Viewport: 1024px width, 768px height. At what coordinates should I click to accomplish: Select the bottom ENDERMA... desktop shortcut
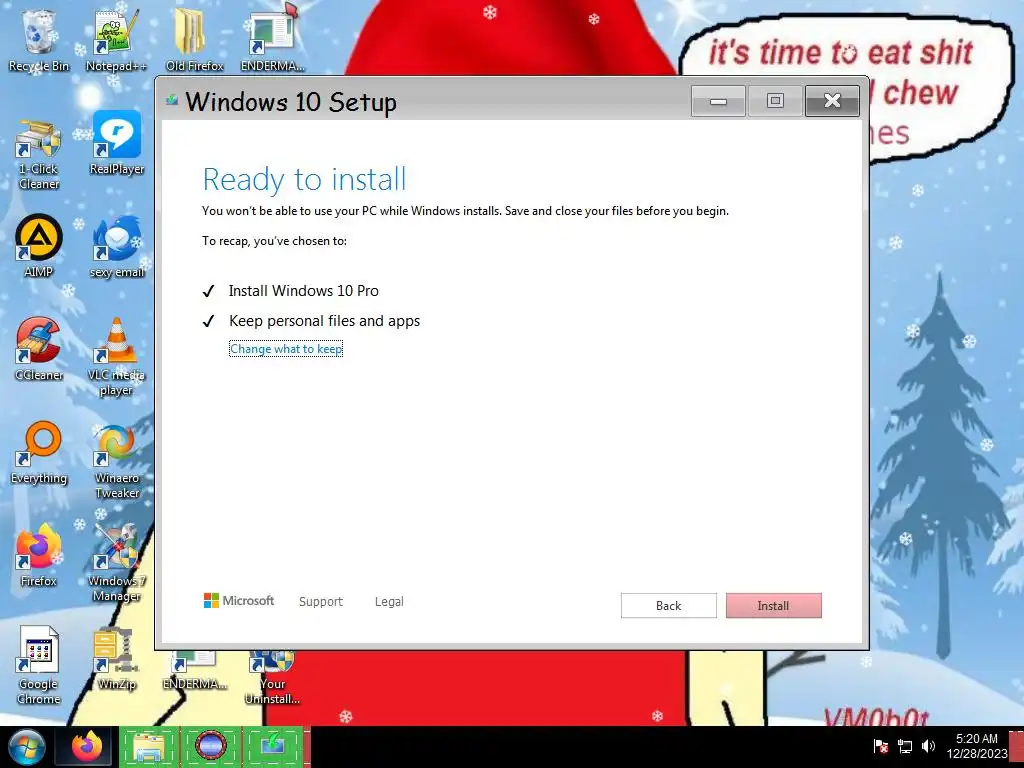(194, 669)
